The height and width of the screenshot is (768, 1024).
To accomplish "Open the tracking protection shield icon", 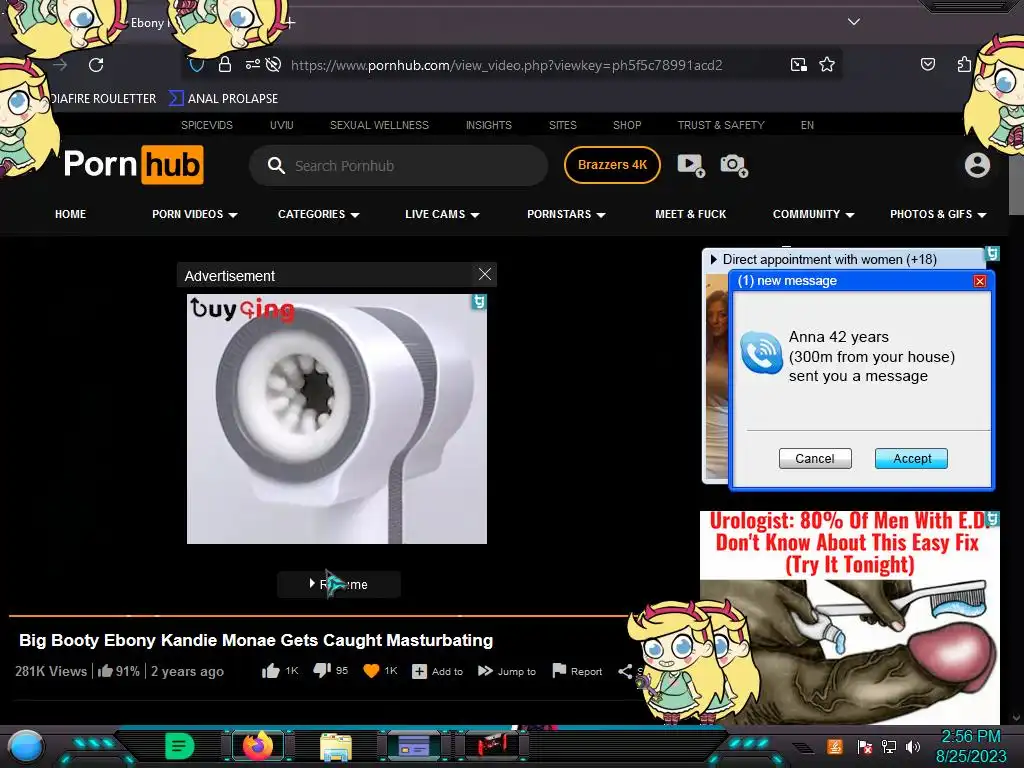I will (x=197, y=65).
